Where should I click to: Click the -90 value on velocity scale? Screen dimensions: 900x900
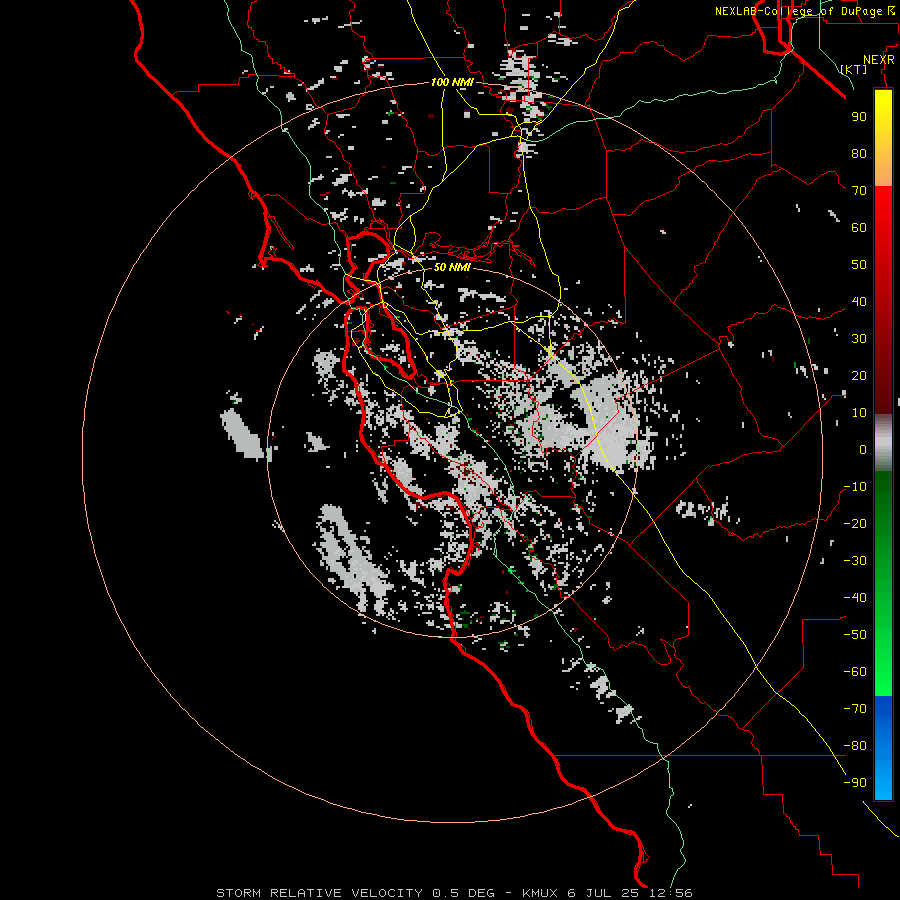click(x=855, y=783)
